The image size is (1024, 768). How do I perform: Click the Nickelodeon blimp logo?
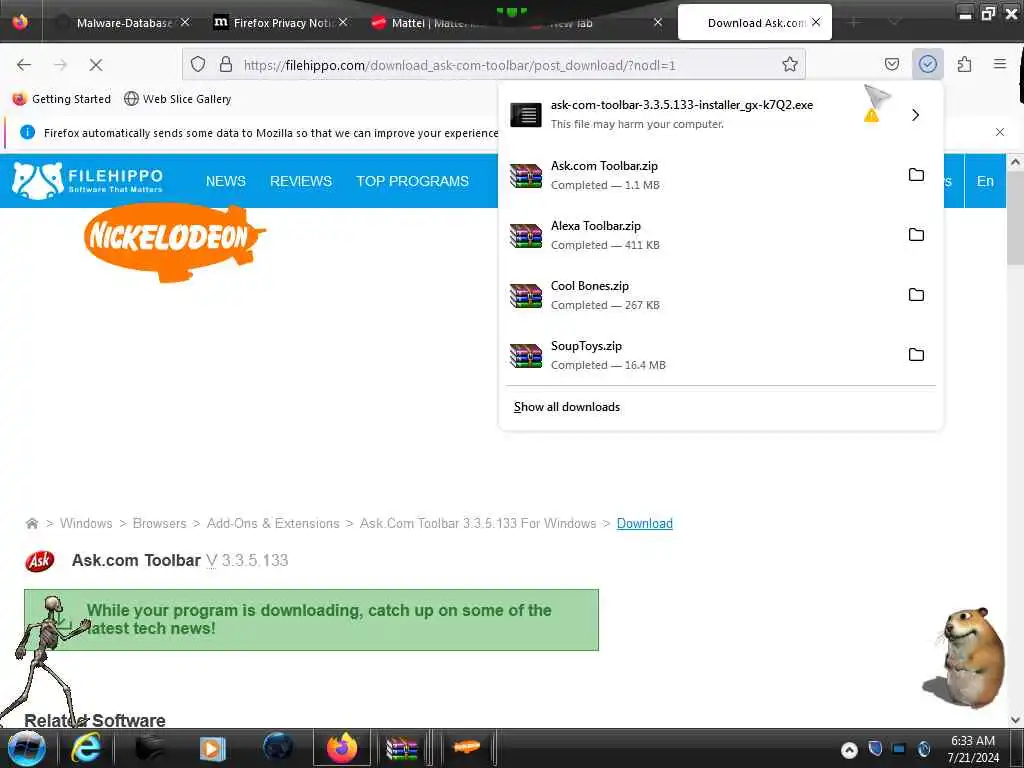tap(174, 242)
